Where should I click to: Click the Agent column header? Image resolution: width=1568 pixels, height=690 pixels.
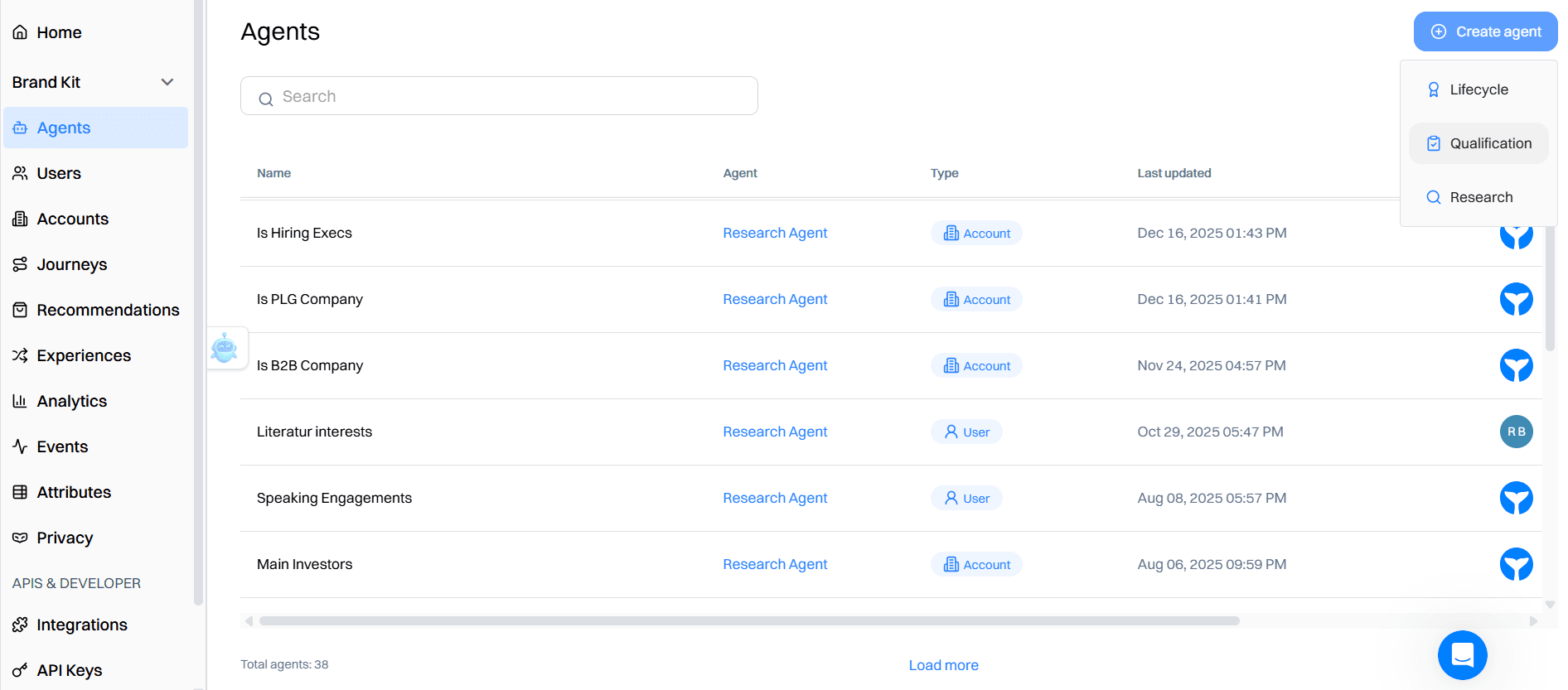pos(740,173)
